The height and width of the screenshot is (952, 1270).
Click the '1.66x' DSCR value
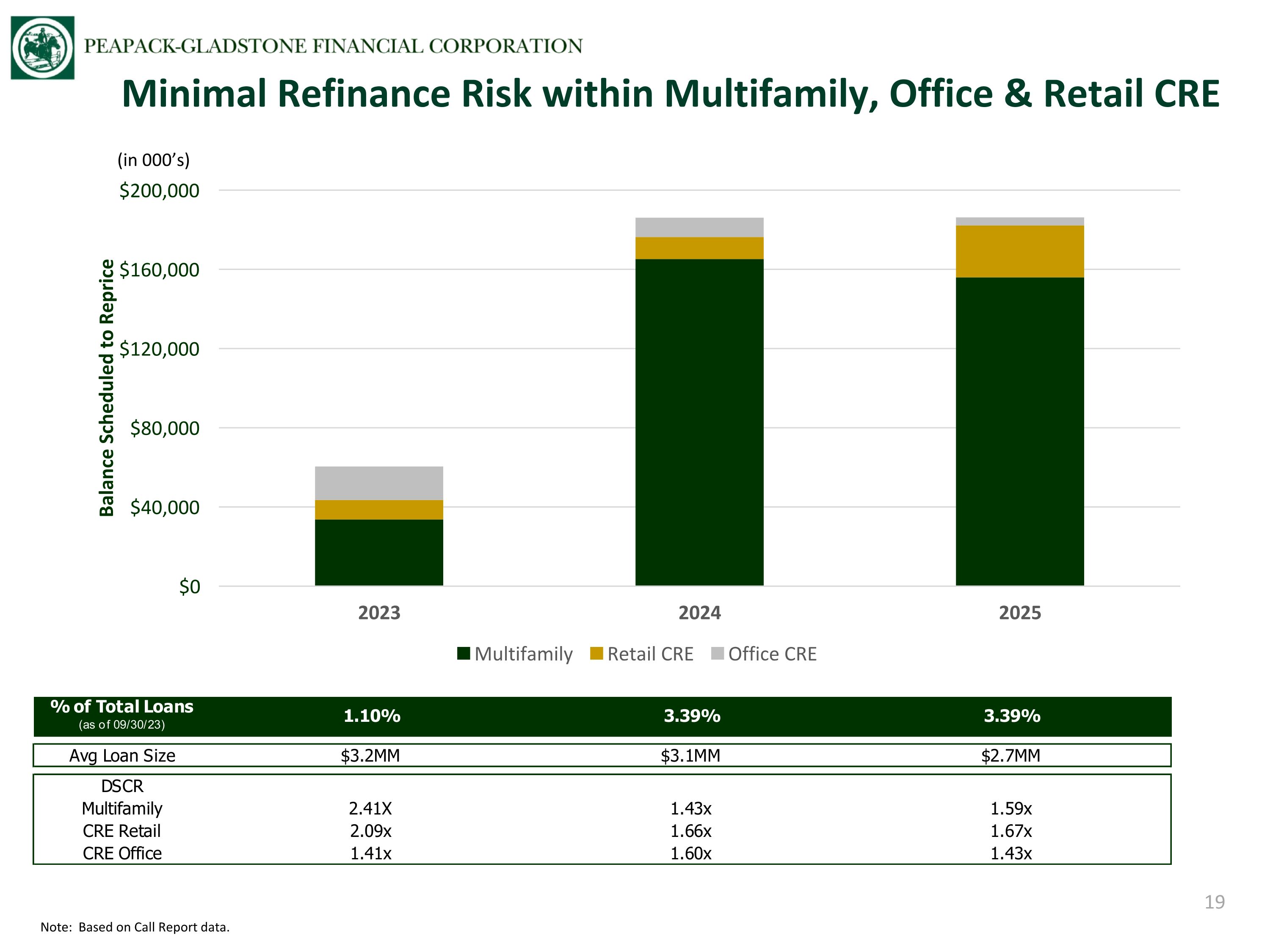[x=691, y=831]
